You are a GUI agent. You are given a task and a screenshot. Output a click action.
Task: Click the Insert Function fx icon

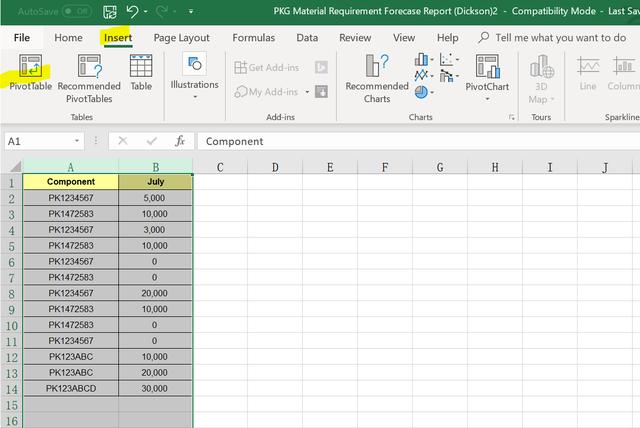(x=180, y=141)
